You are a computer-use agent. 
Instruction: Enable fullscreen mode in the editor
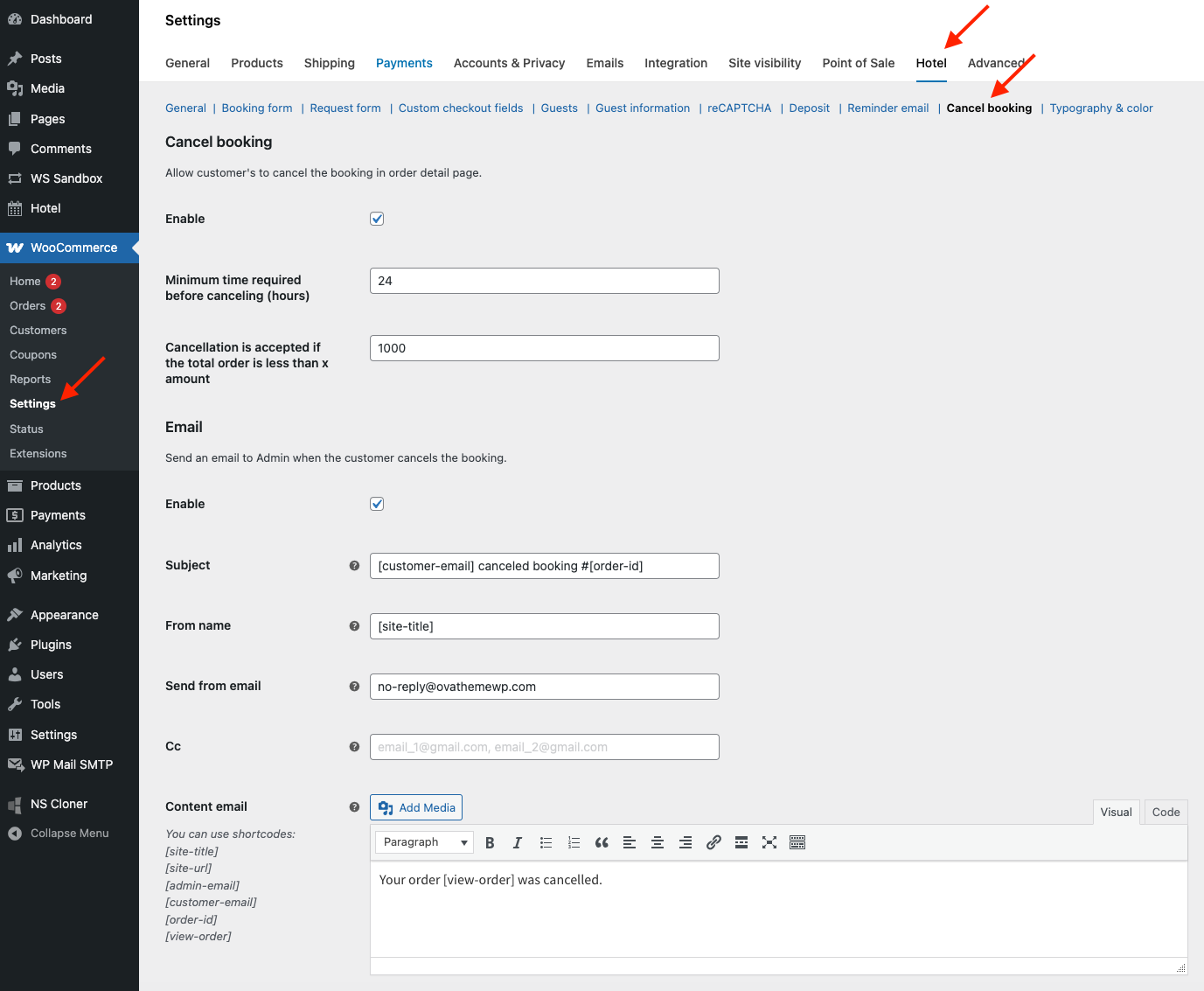pos(769,842)
